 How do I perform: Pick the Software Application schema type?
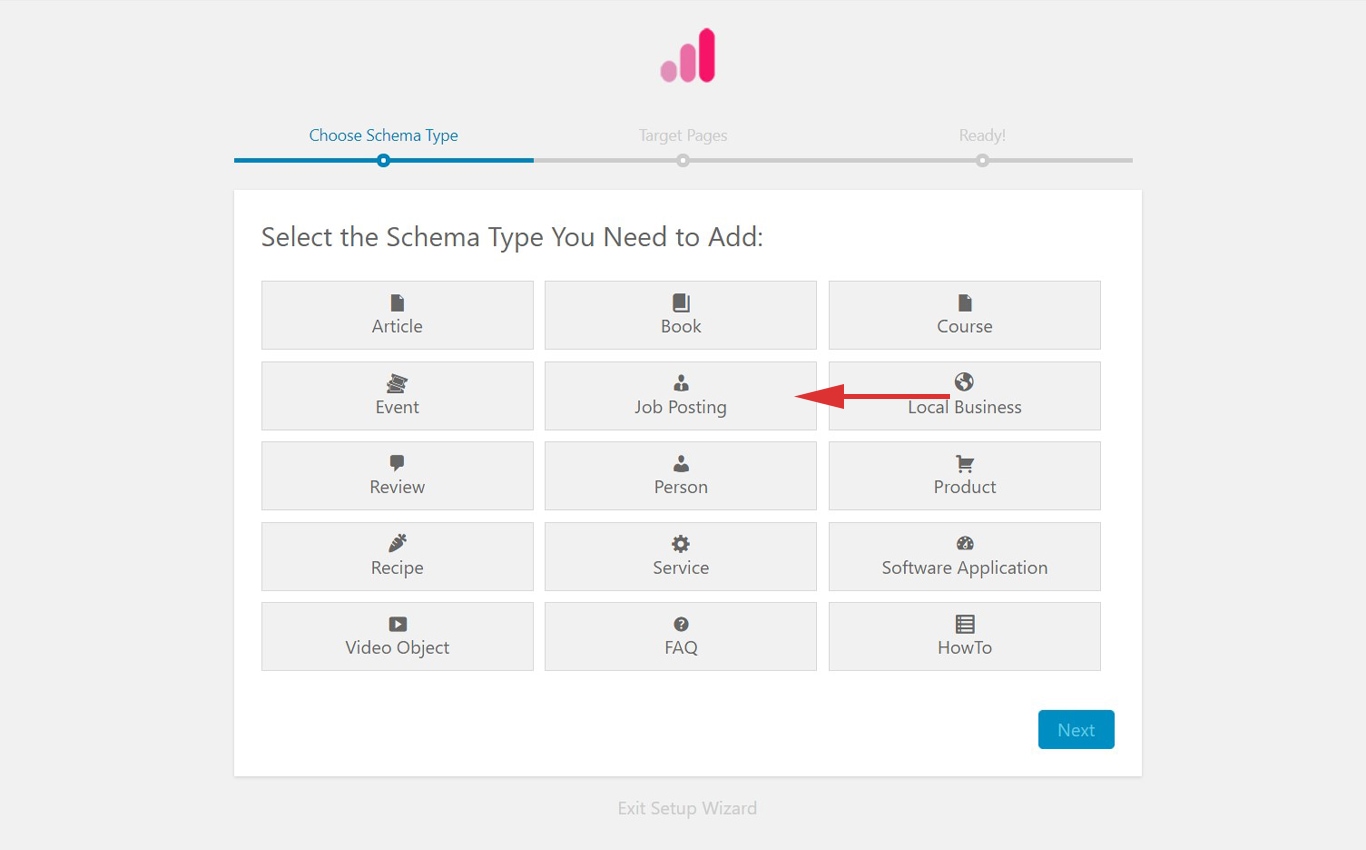coord(964,556)
